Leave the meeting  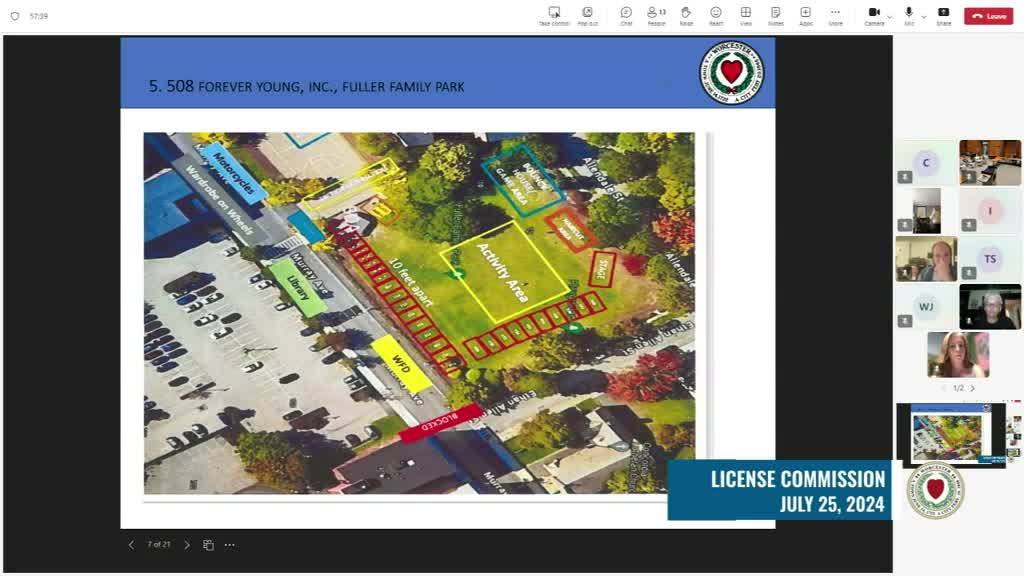[x=989, y=16]
